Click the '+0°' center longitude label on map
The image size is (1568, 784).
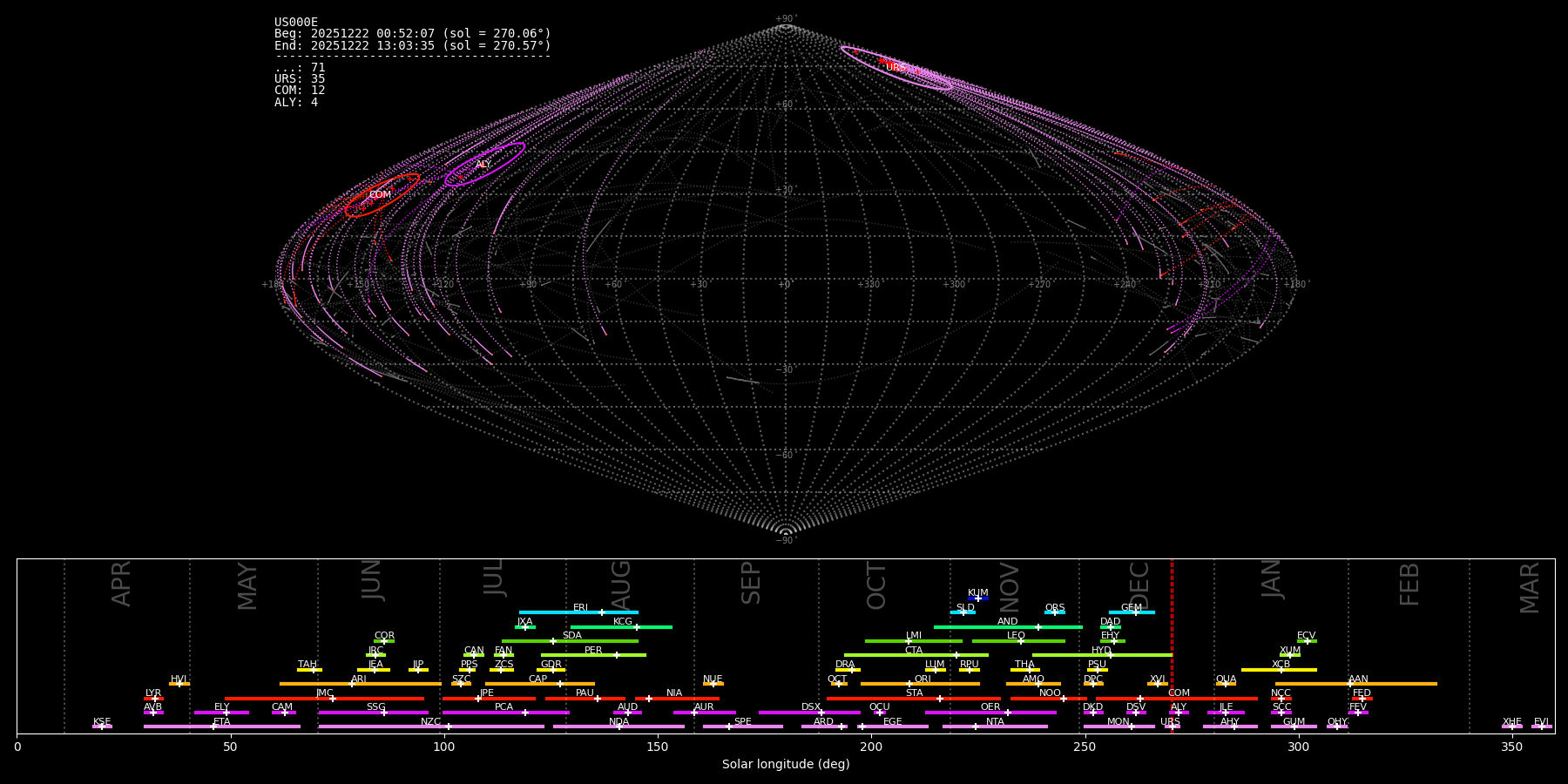[x=785, y=284]
